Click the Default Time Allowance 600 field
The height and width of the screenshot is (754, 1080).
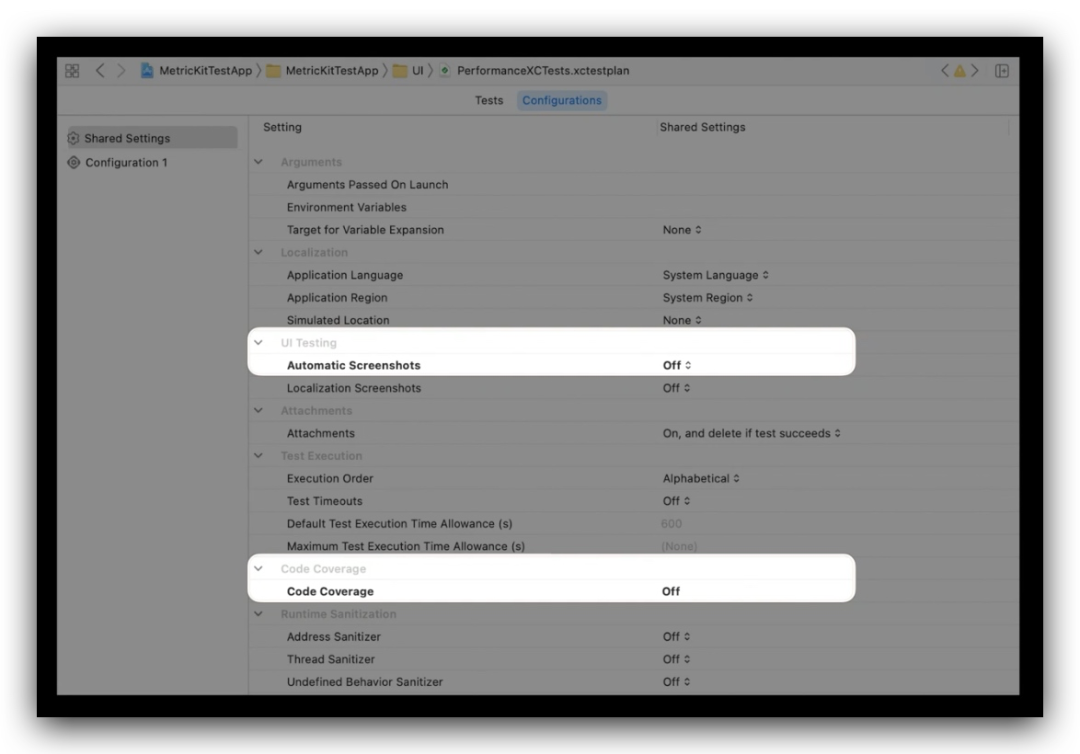click(672, 524)
